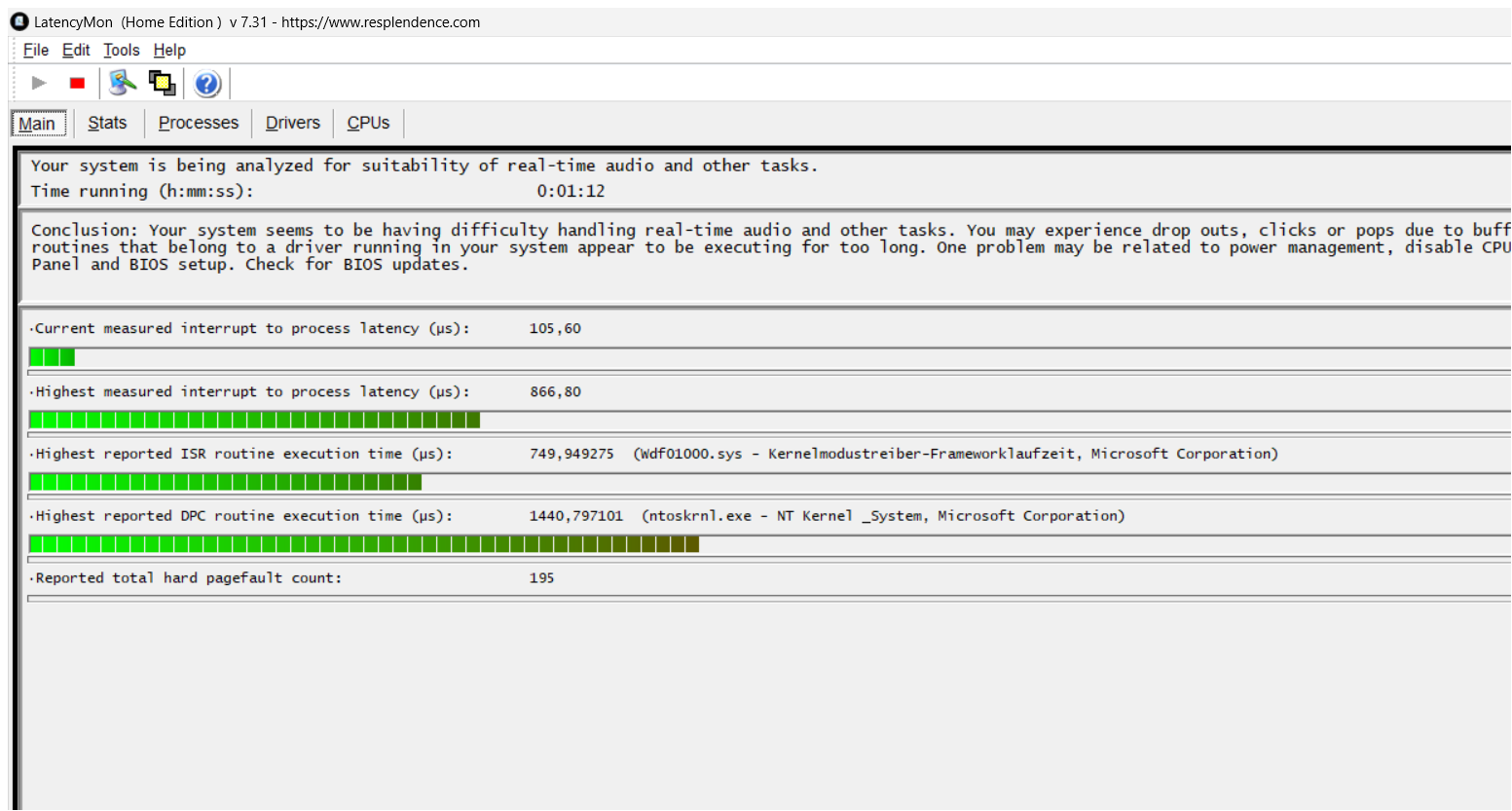Click 'Reported total hard pagefault count' label
The image size is (1512, 811).
coord(187,578)
